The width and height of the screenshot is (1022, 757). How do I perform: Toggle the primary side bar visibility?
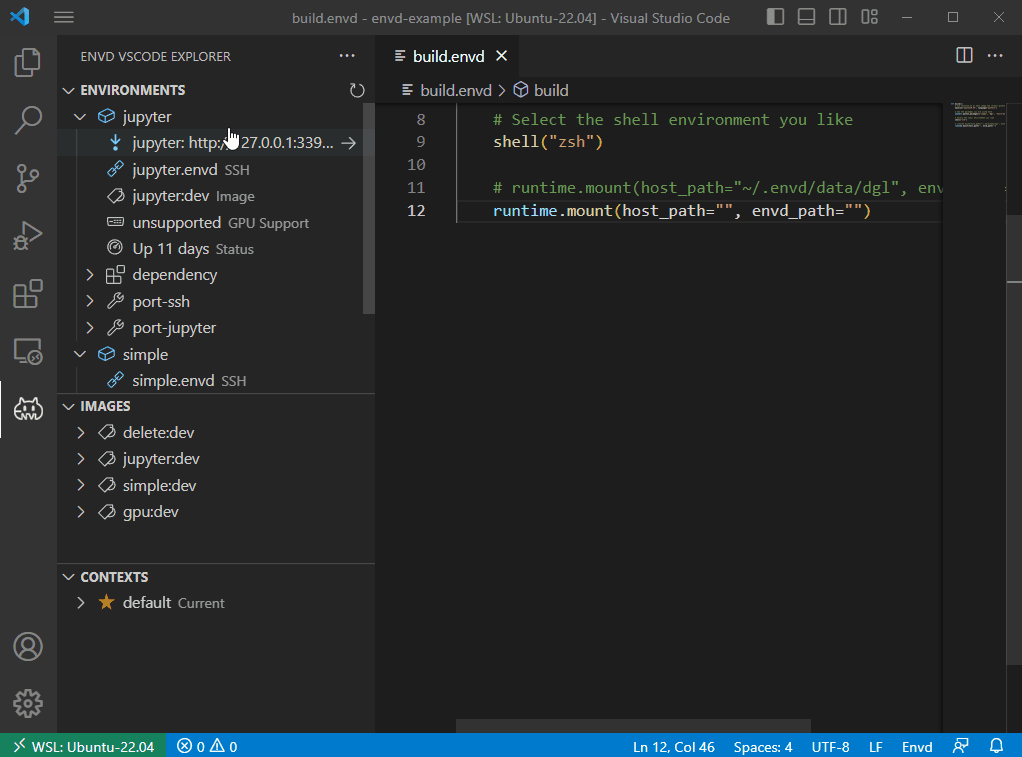[775, 17]
